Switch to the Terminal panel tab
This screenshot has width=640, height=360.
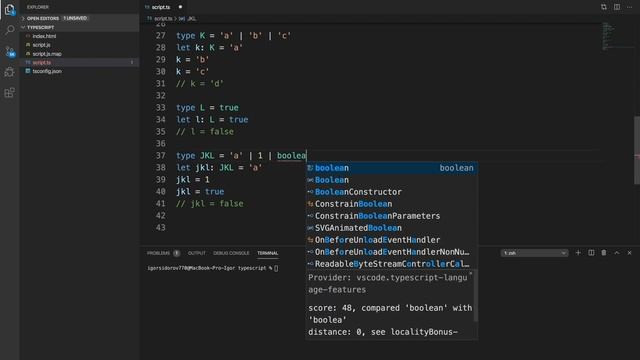(267, 253)
